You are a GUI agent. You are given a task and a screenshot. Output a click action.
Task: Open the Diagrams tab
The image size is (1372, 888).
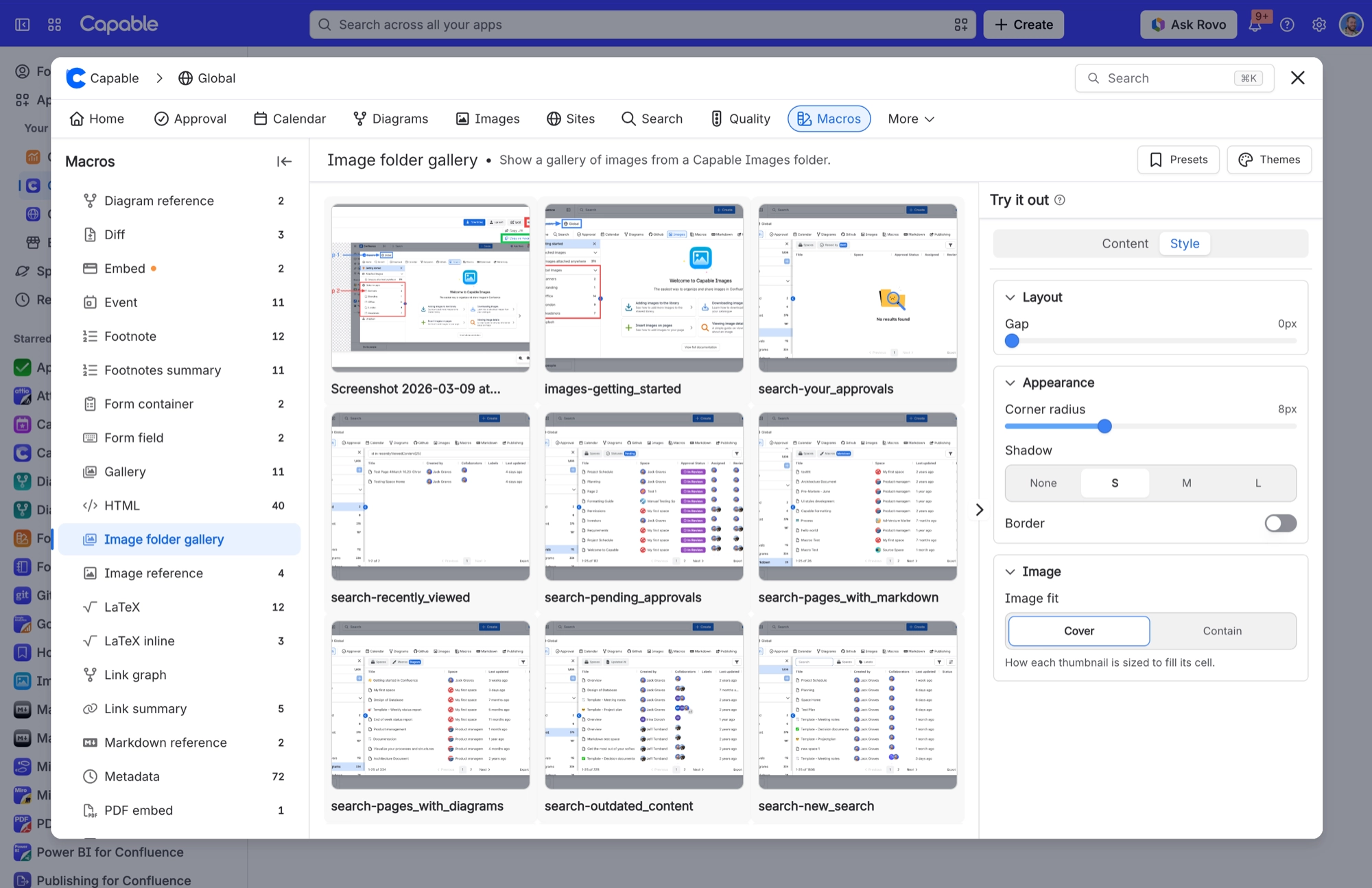point(391,119)
